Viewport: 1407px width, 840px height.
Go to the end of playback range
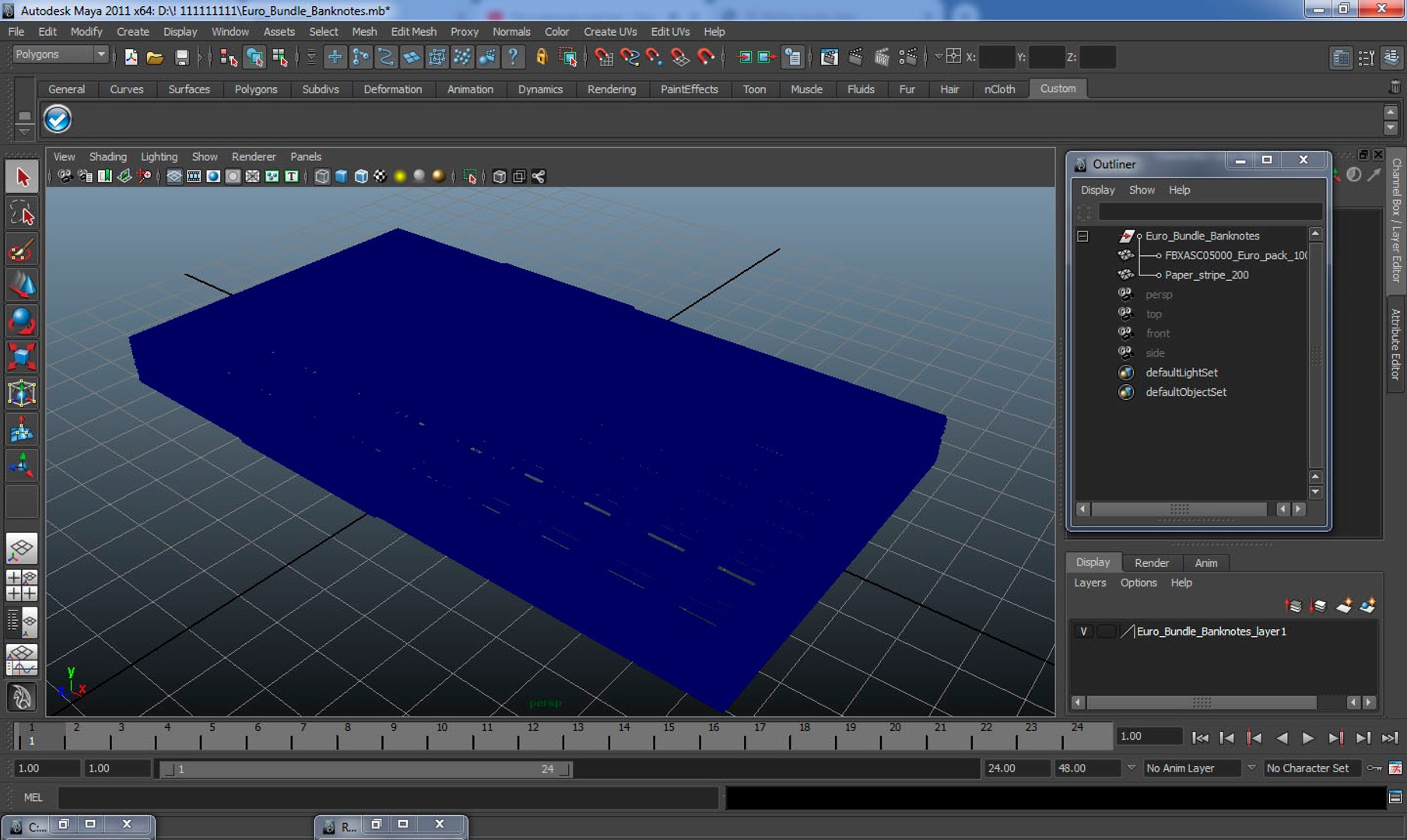1390,737
